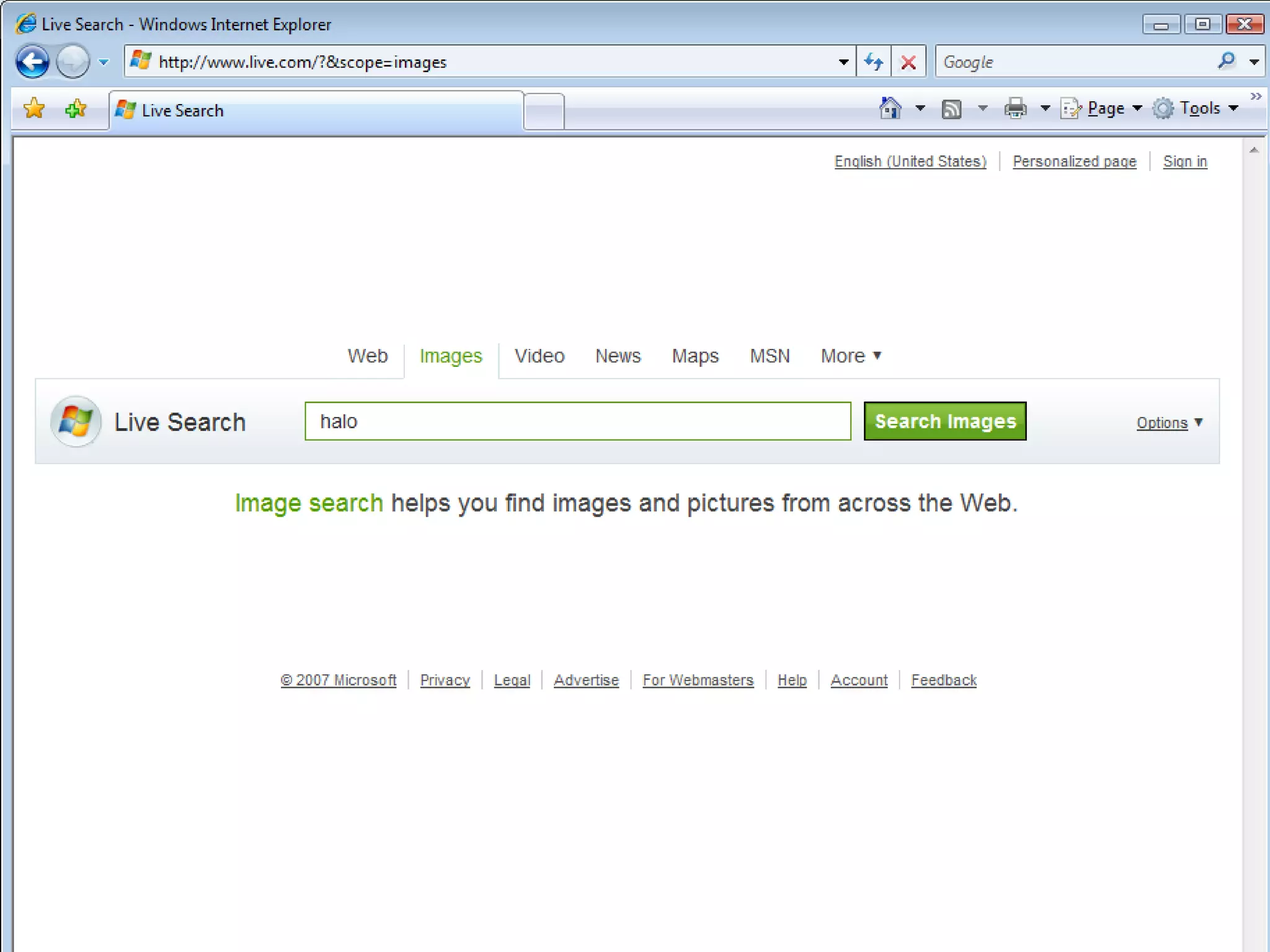Go back with the Back arrow button
The width and height of the screenshot is (1270, 952).
tap(32, 62)
